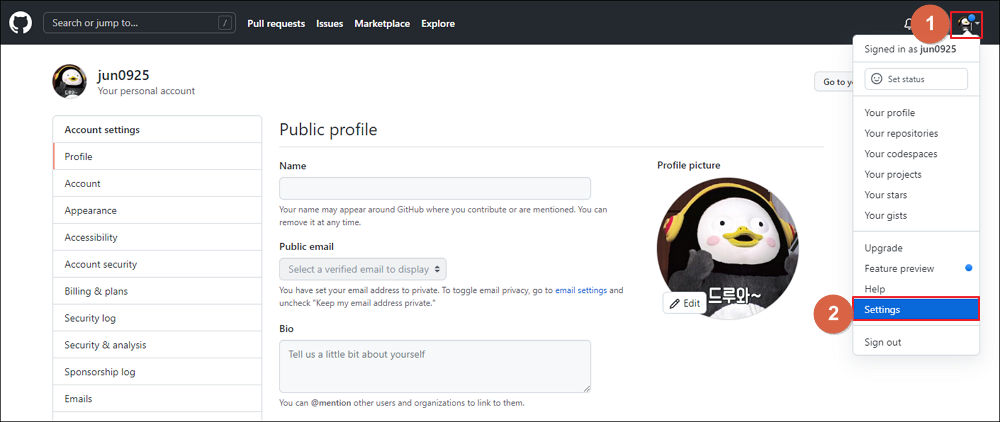Open the GitHub logo home link
This screenshot has height=422, width=1000.
20,24
